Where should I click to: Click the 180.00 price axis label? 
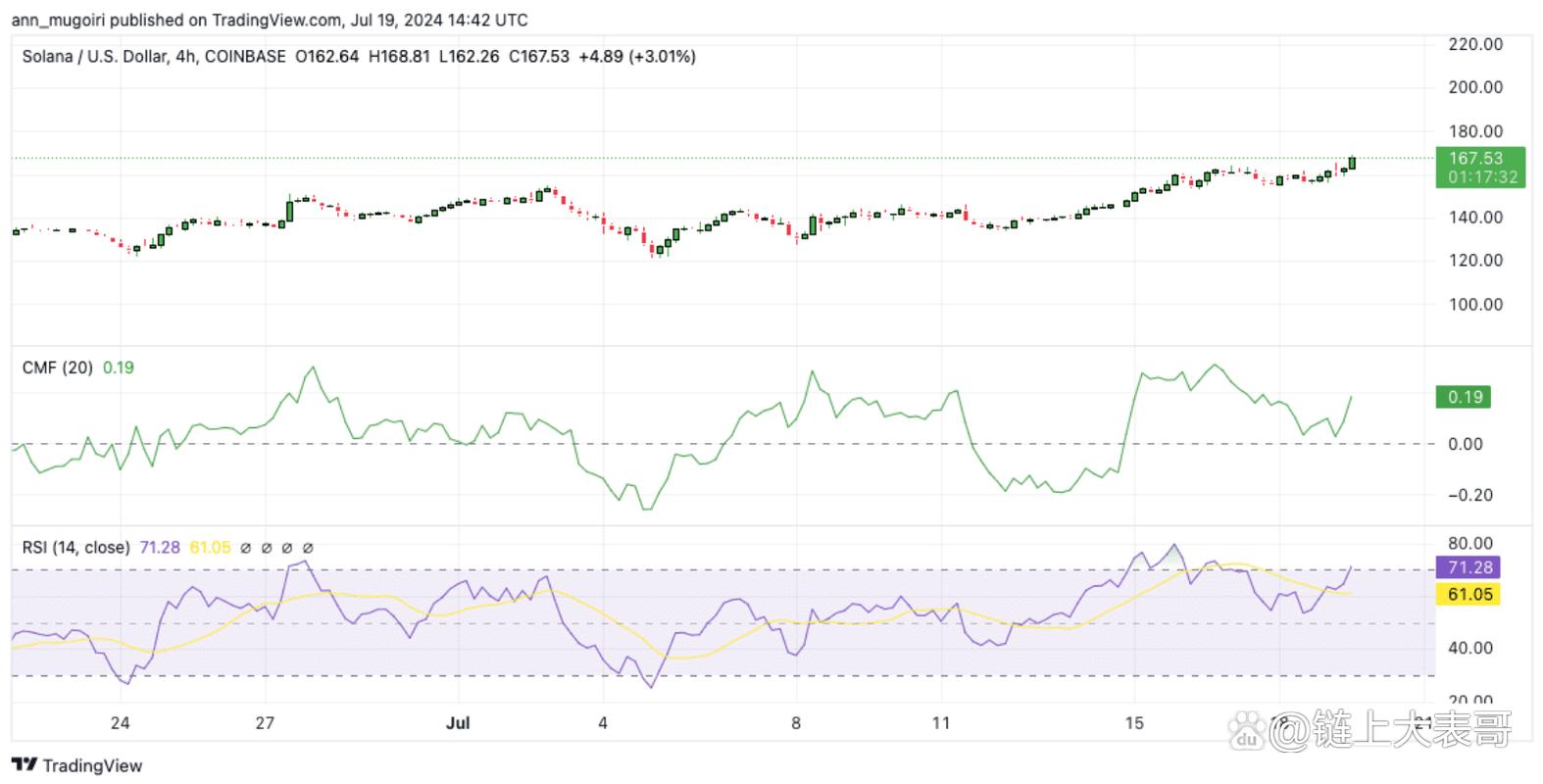point(1475,131)
